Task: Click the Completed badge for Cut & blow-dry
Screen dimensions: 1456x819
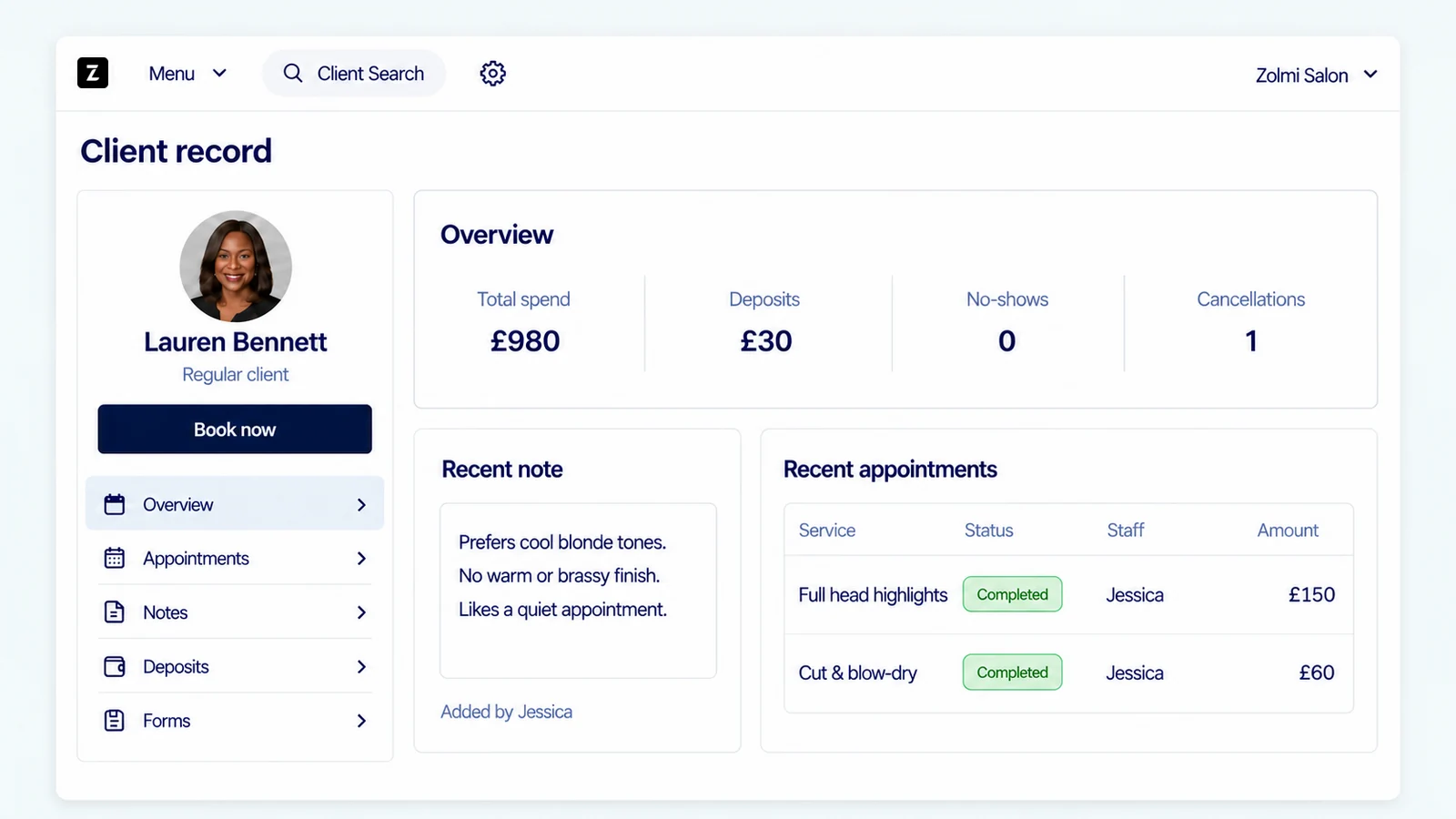Action: pyautogui.click(x=1012, y=672)
